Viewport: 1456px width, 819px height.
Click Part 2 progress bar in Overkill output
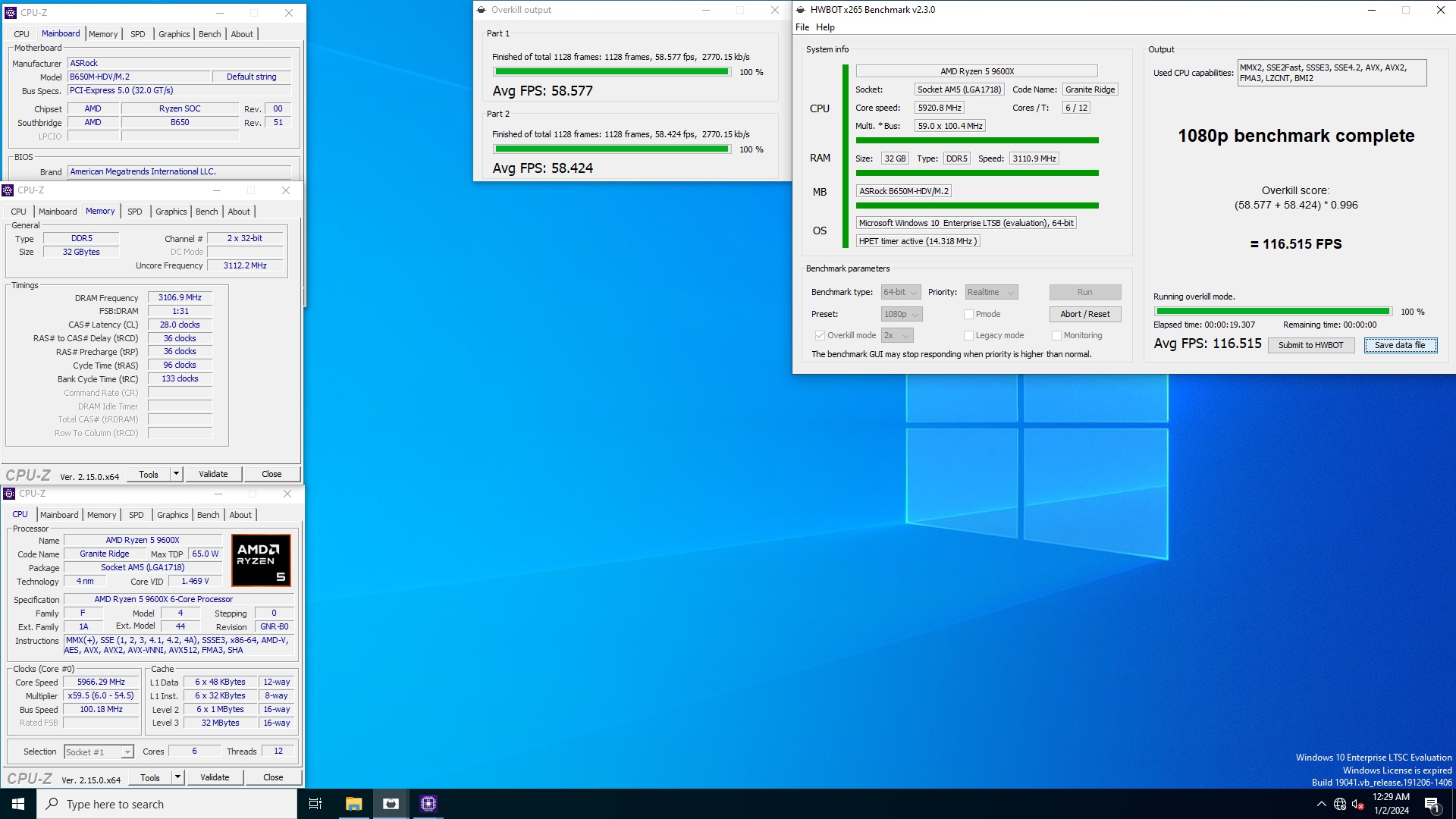(x=612, y=149)
